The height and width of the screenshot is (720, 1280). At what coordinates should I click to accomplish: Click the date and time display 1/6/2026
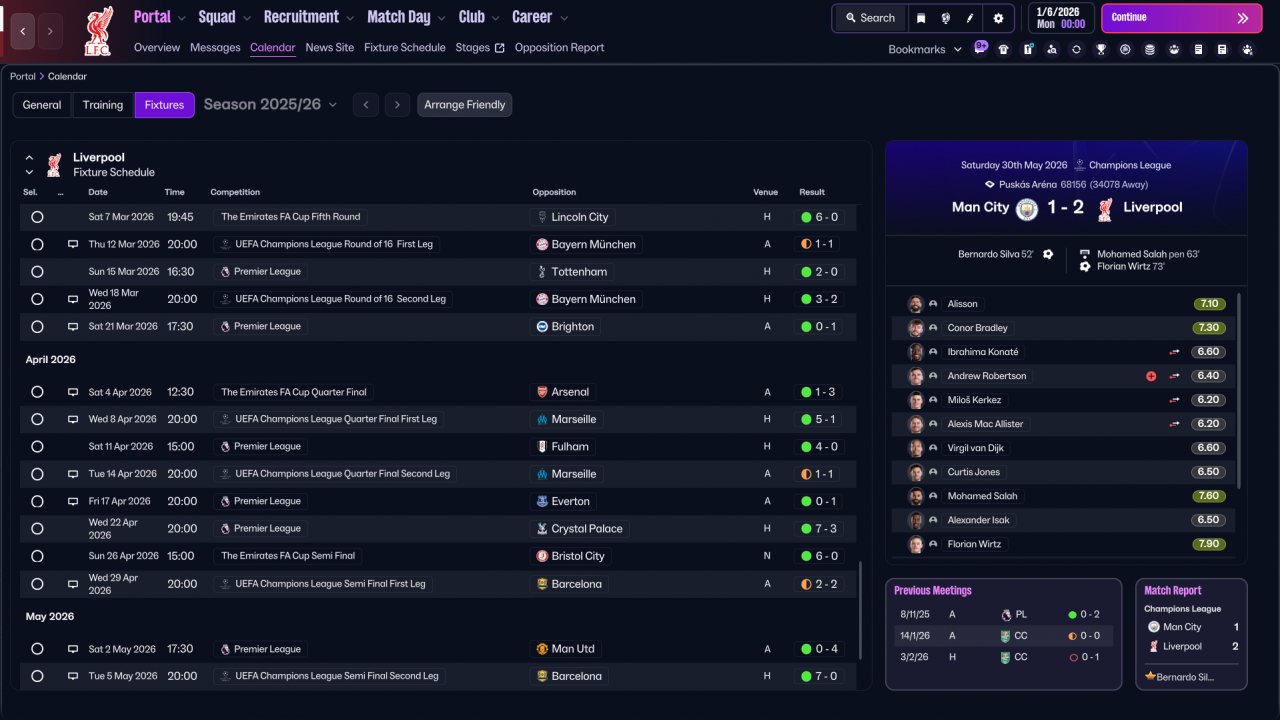pyautogui.click(x=1059, y=17)
